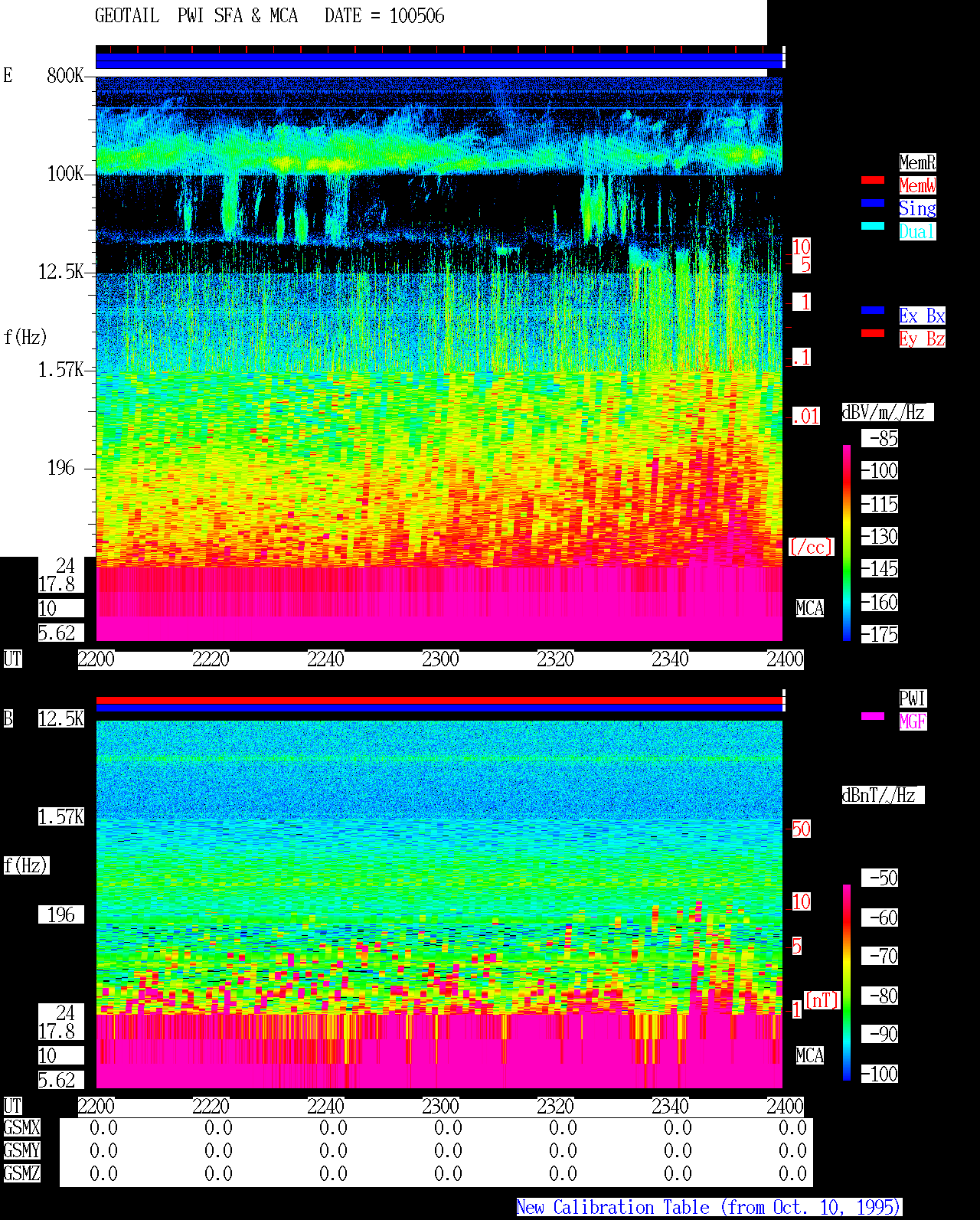Click the Sing legend label

[917, 208]
